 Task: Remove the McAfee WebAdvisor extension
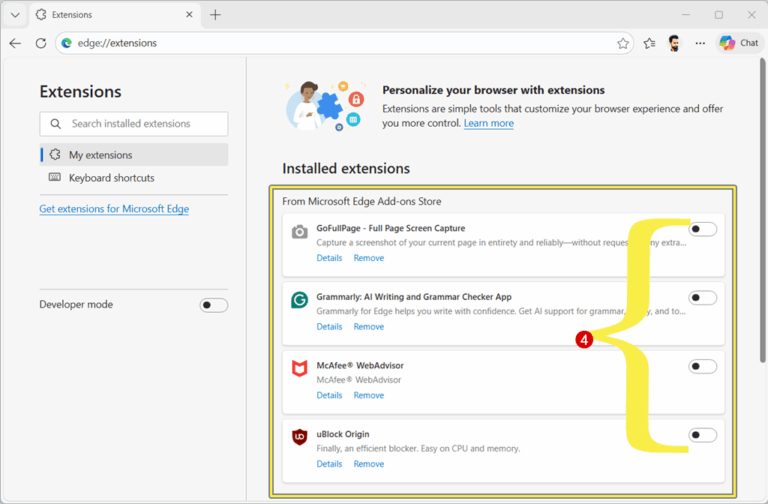click(369, 395)
